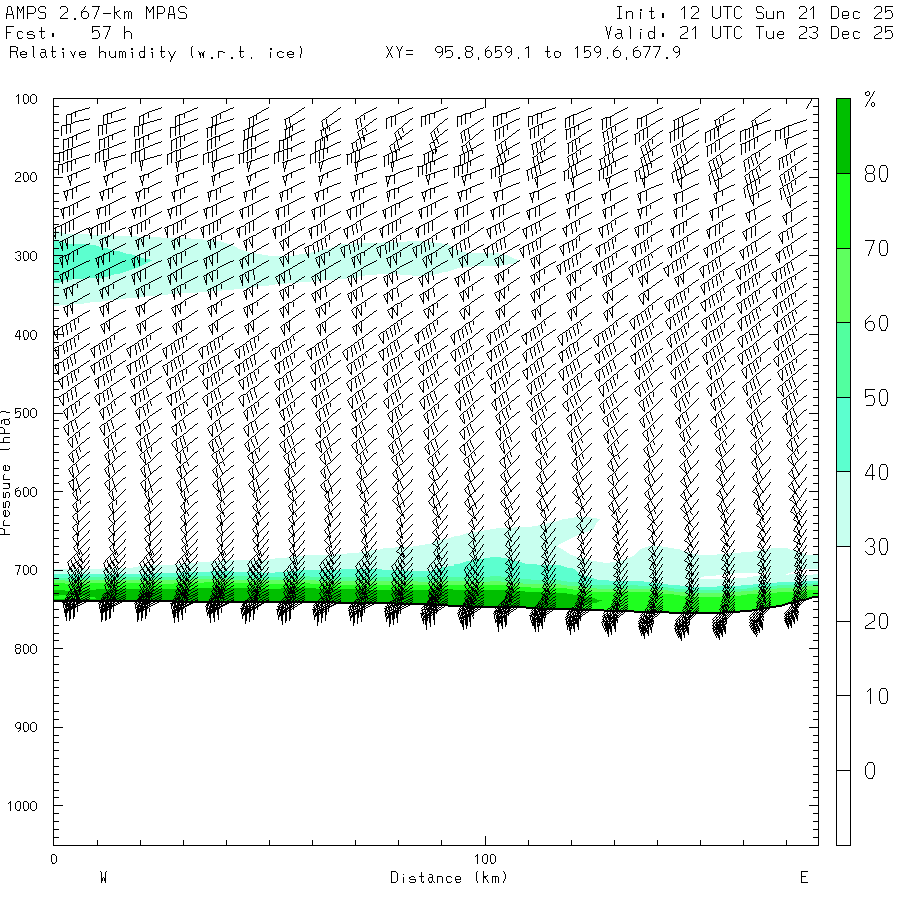Click the '%' unit label above colorbar
900x900 pixels.
[x=870, y=99]
